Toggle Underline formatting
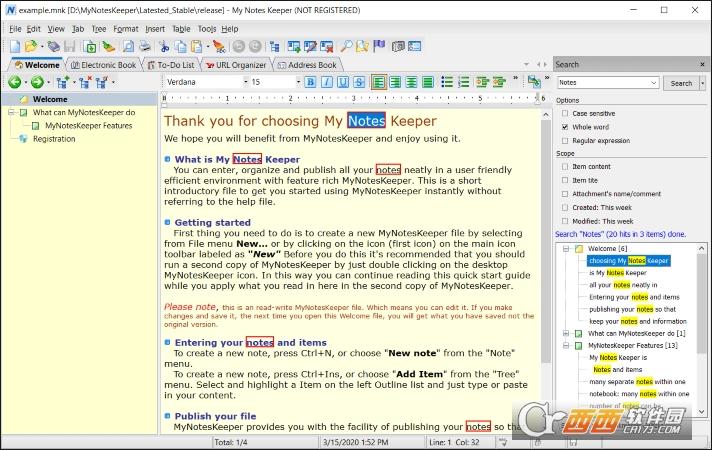This screenshot has width=712, height=450. click(x=343, y=82)
